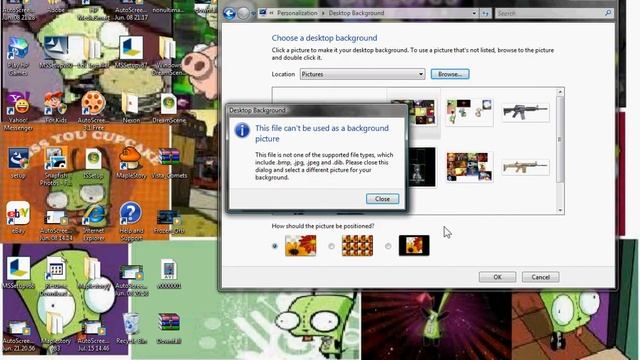Viewport: 640px width, 360px height.
Task: Click the search magnifier icon
Action: 608,13
